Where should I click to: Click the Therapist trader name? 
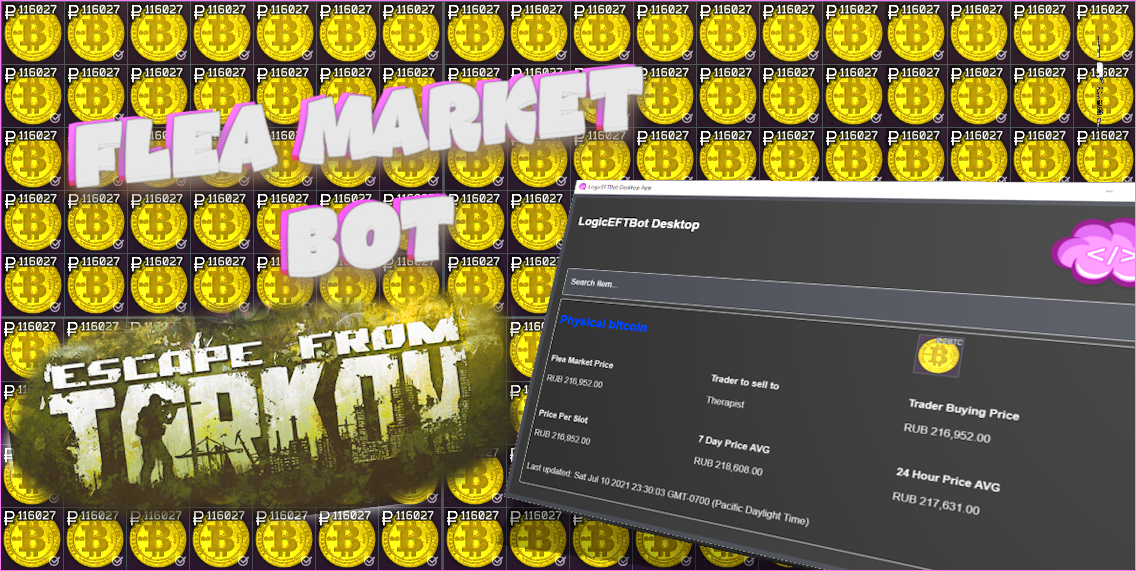pos(725,402)
